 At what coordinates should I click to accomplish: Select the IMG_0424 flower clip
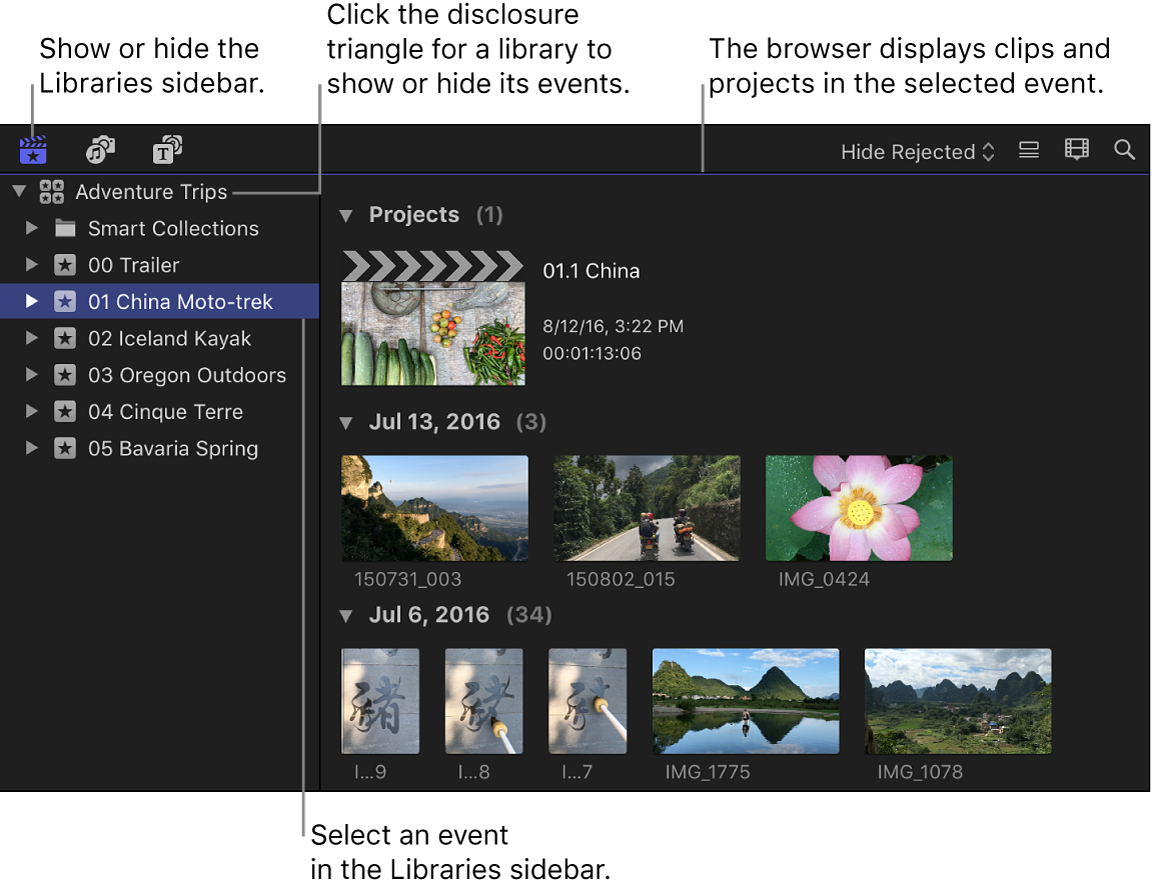point(858,507)
